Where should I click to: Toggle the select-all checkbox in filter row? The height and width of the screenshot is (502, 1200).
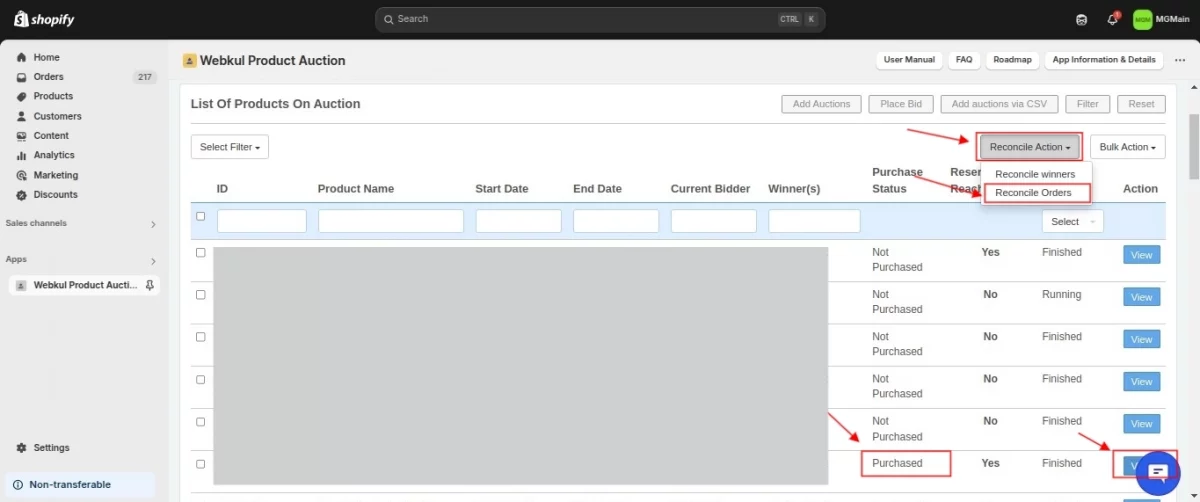click(x=201, y=216)
